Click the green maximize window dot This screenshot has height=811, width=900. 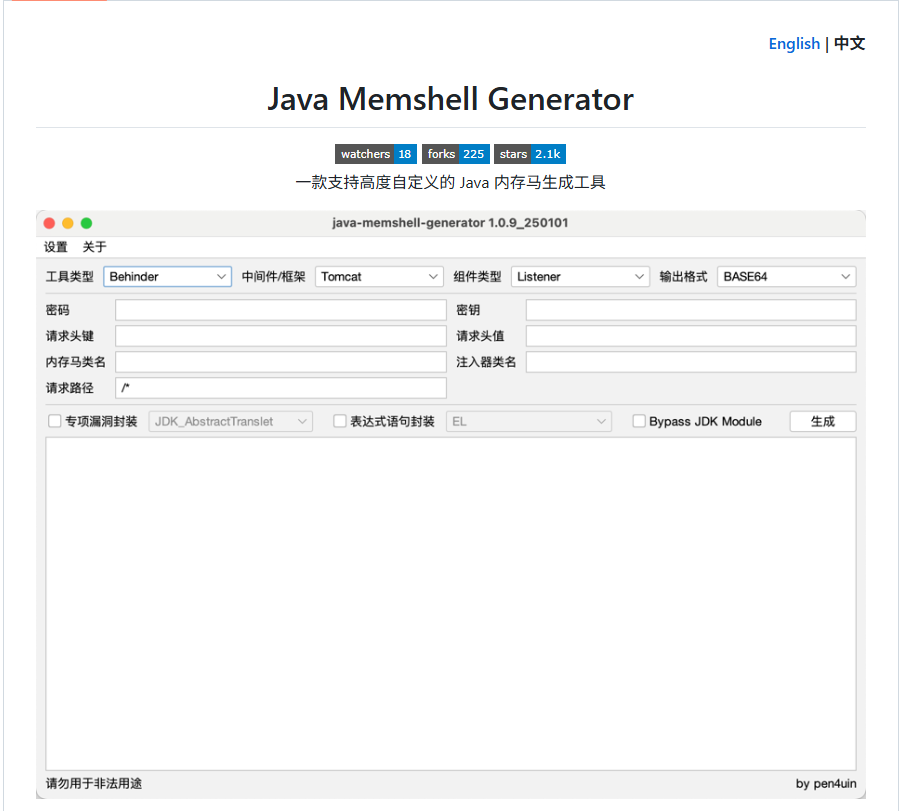pos(86,223)
